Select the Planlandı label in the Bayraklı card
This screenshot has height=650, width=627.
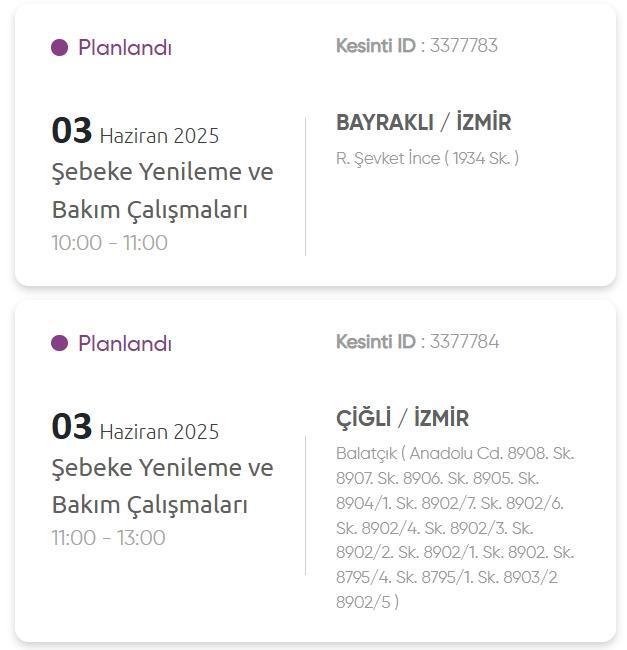125,47
